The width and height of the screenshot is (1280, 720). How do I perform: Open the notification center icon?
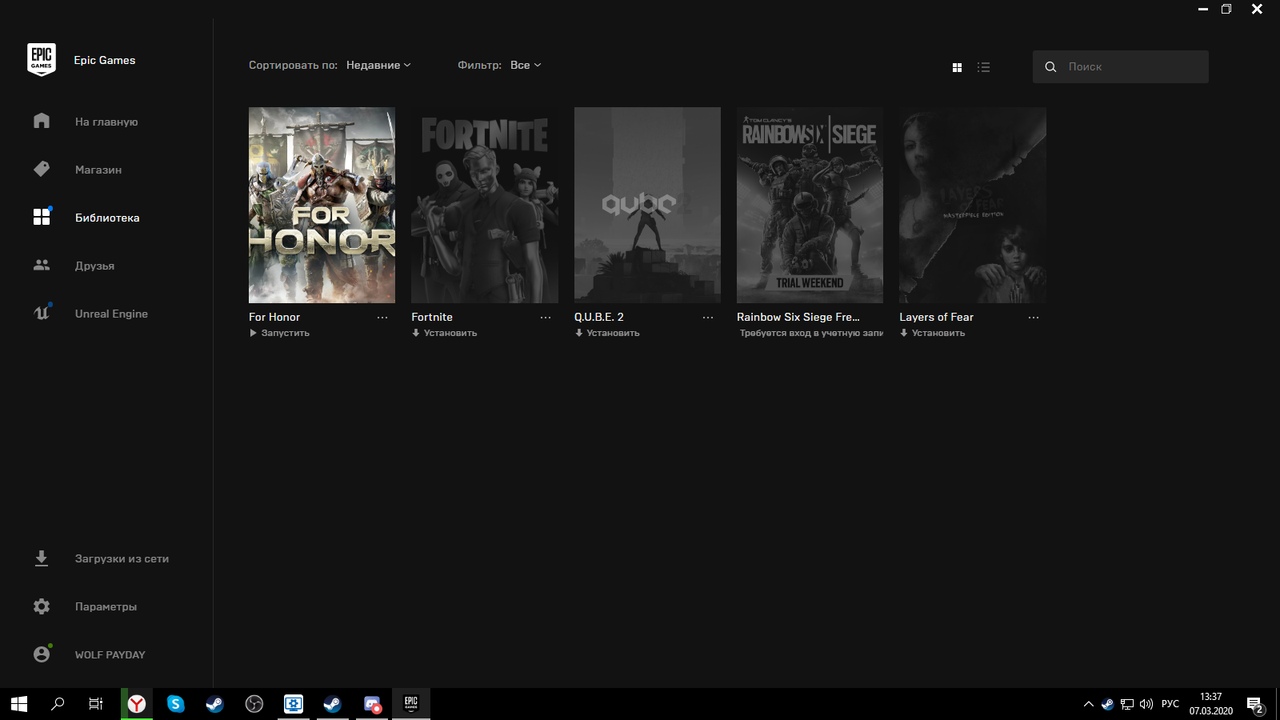pos(1255,705)
